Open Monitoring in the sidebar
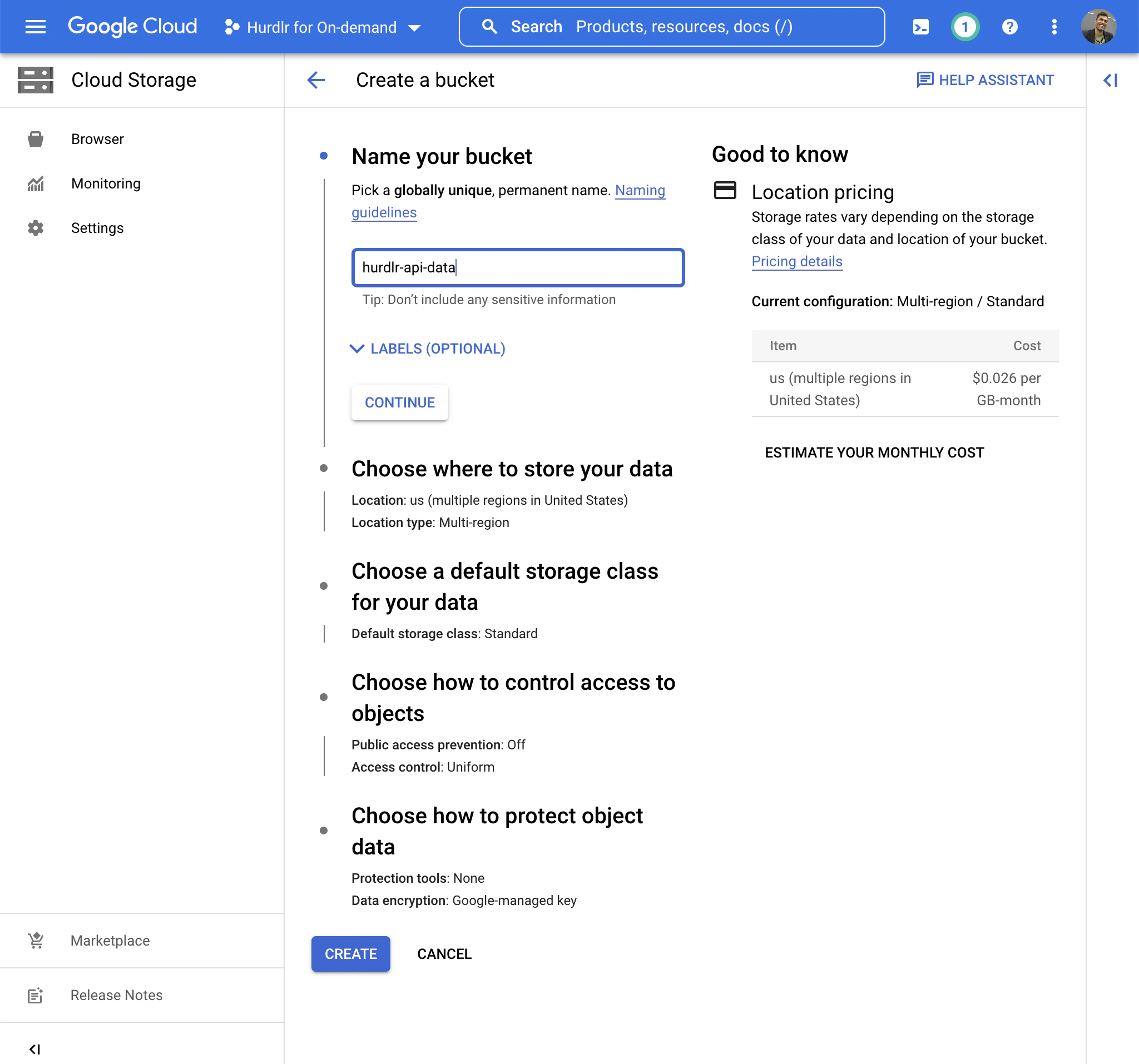 [106, 183]
